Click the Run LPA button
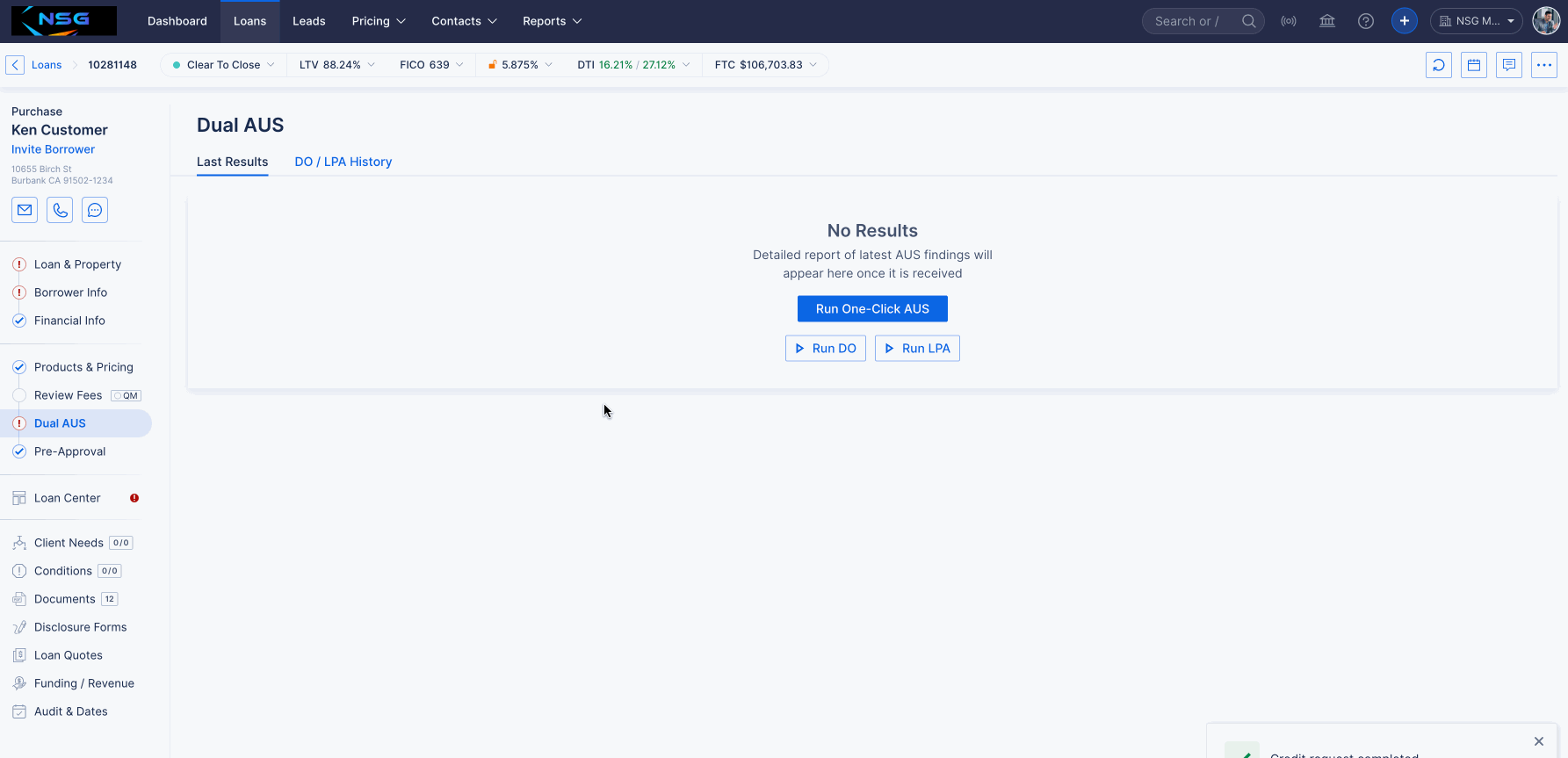 917,349
